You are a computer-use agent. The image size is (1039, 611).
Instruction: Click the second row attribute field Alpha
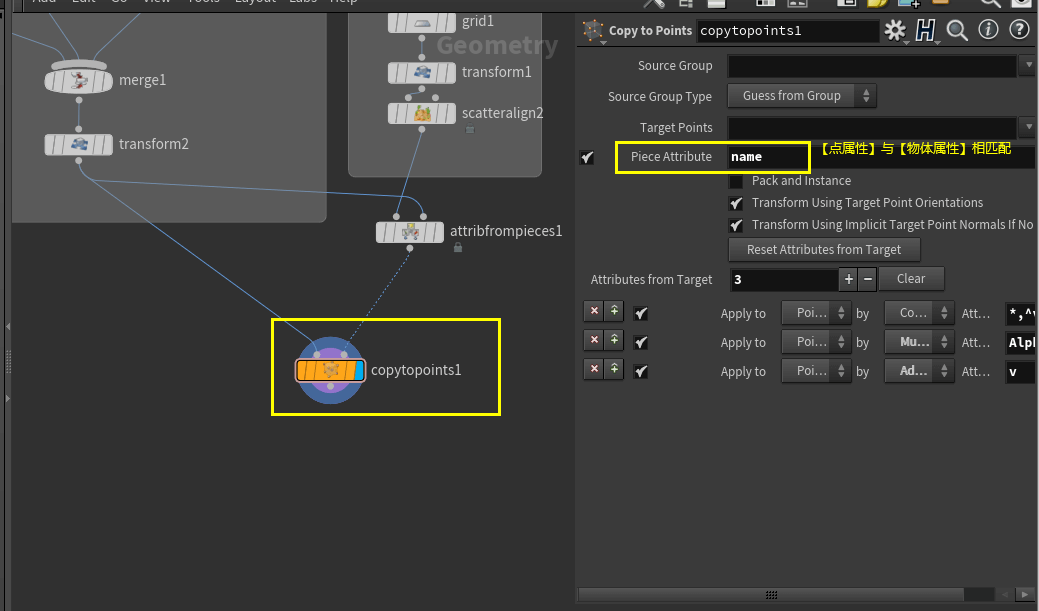[x=1020, y=343]
